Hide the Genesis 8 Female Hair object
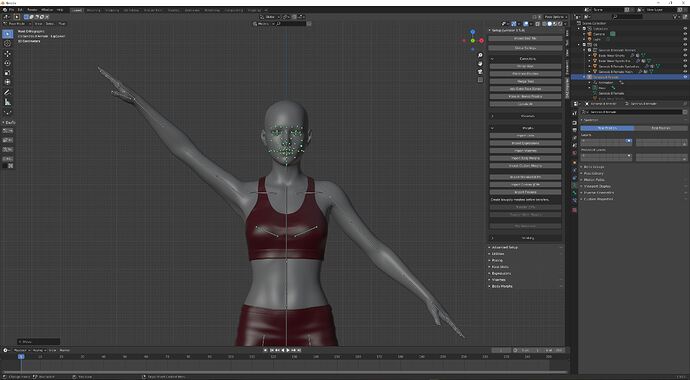The height and width of the screenshot is (380, 690). [x=685, y=71]
